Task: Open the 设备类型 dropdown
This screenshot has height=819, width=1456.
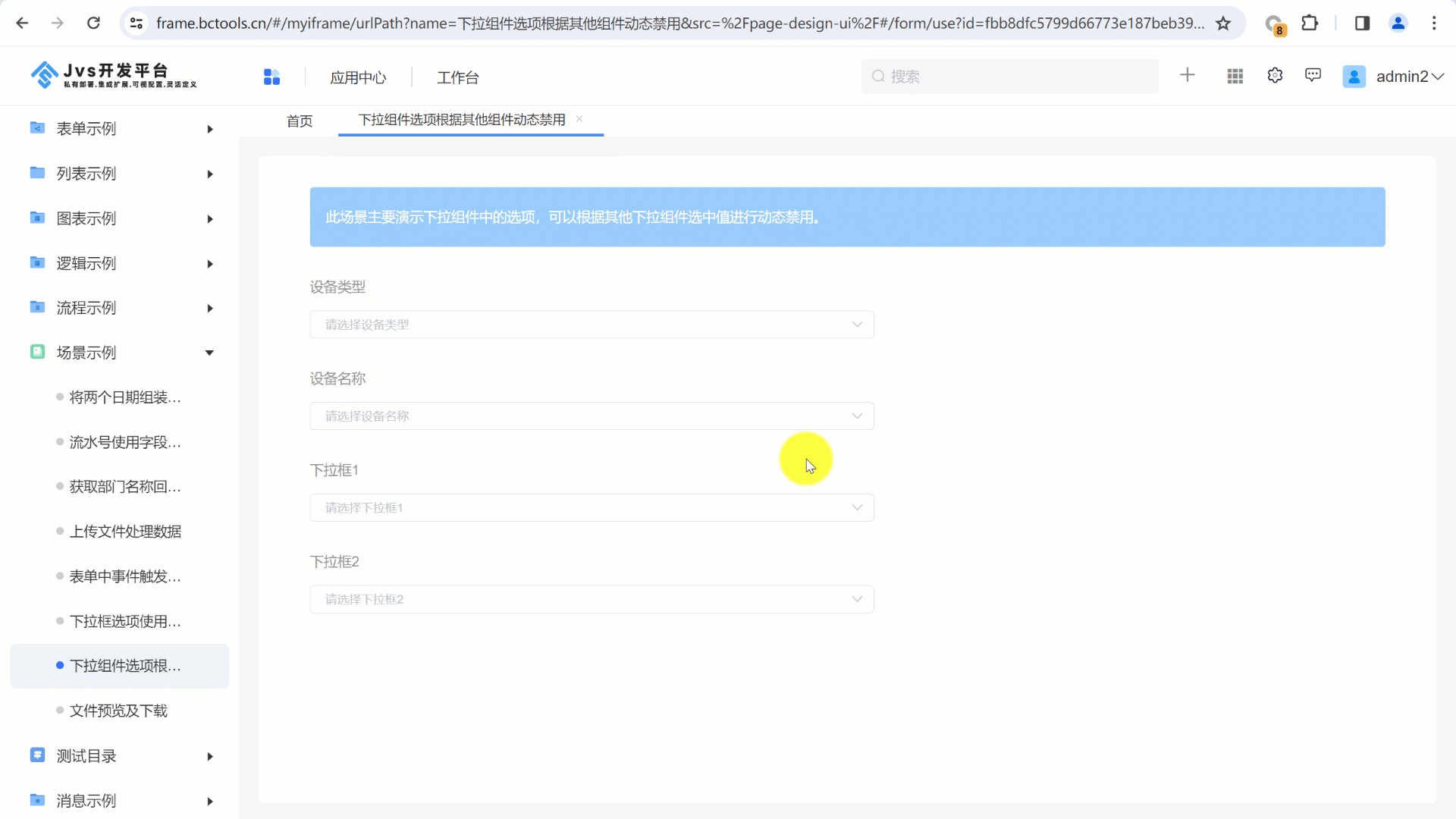Action: (591, 325)
